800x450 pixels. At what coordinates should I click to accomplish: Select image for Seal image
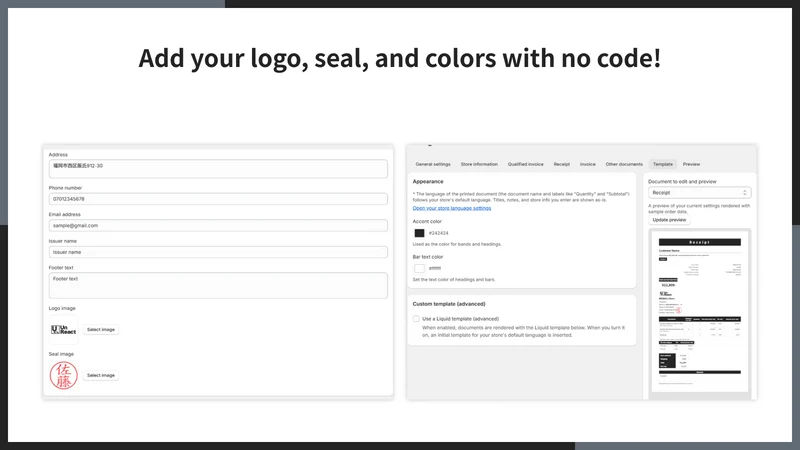pyautogui.click(x=101, y=376)
